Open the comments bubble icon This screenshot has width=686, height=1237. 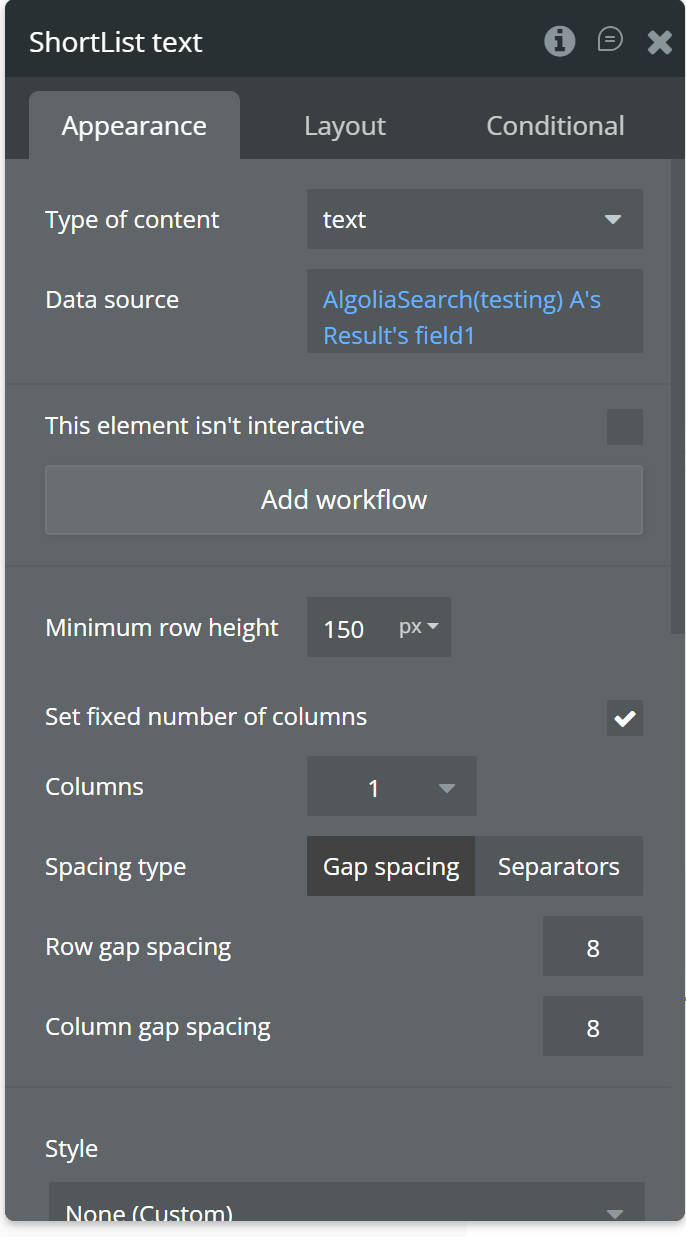tap(610, 40)
